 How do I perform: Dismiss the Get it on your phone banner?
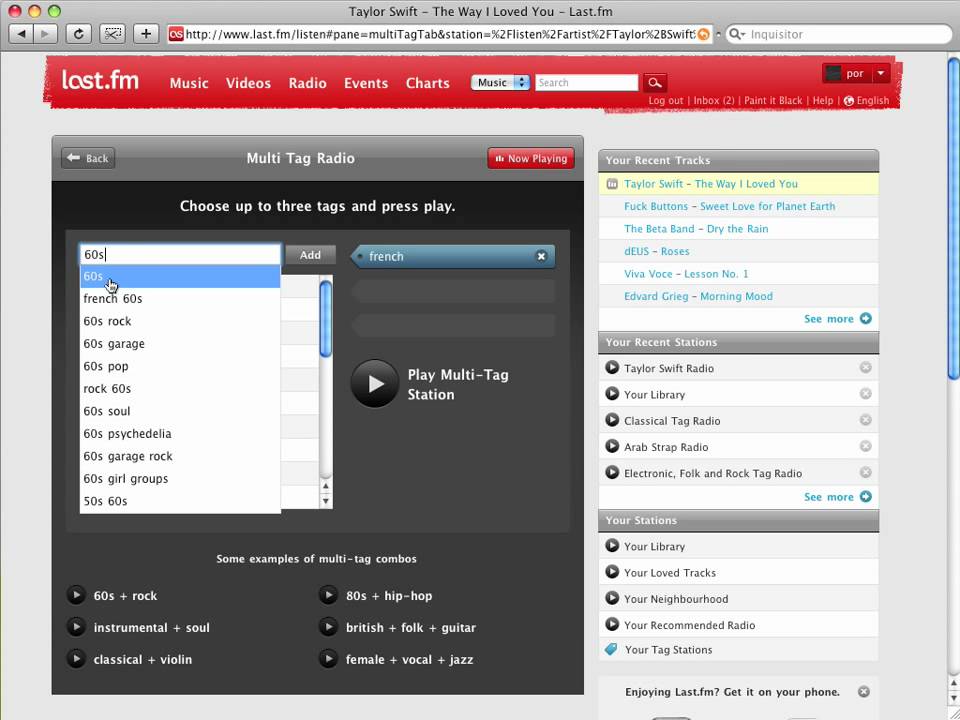tap(863, 692)
